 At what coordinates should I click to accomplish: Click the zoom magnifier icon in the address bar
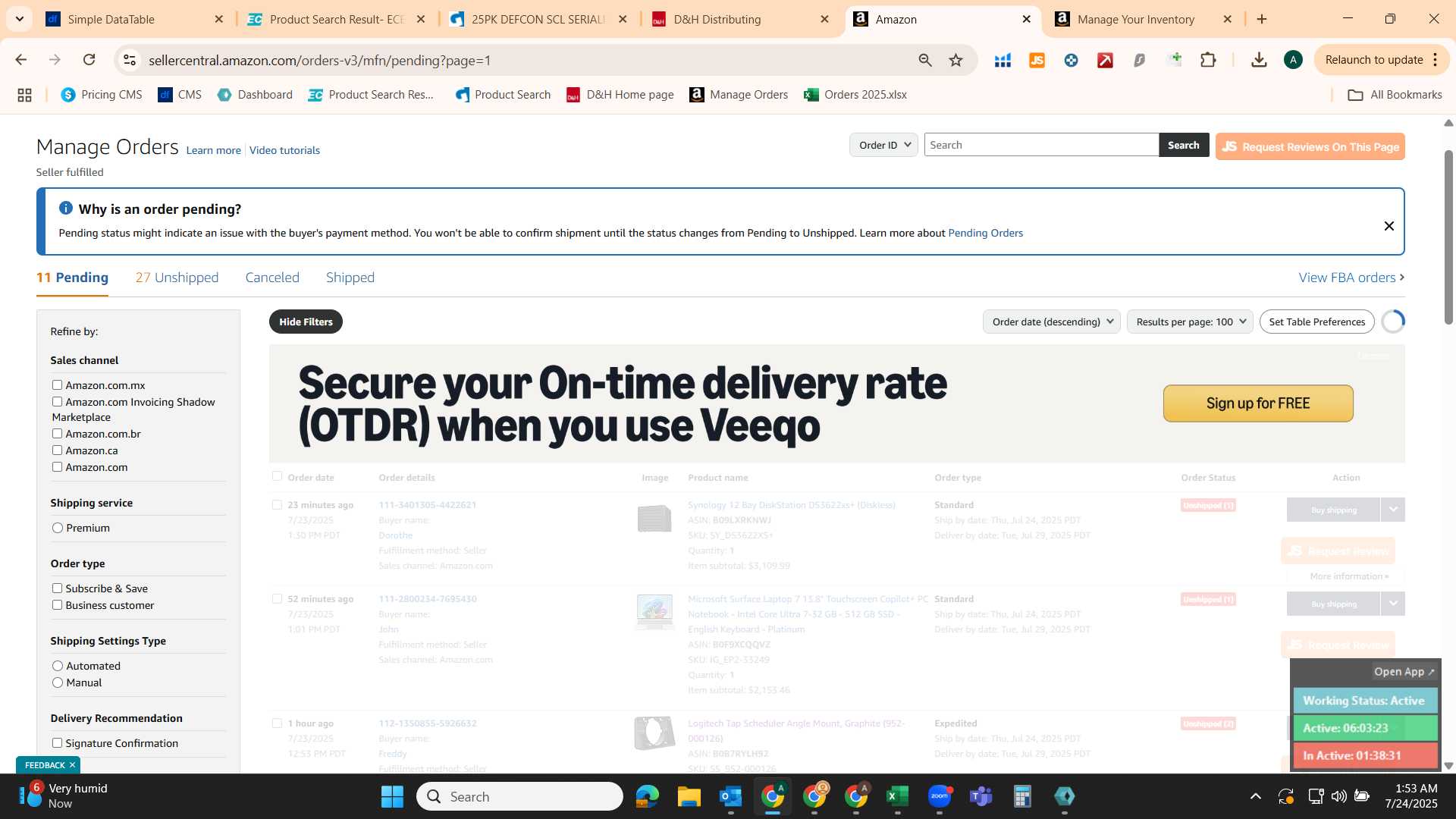925,60
